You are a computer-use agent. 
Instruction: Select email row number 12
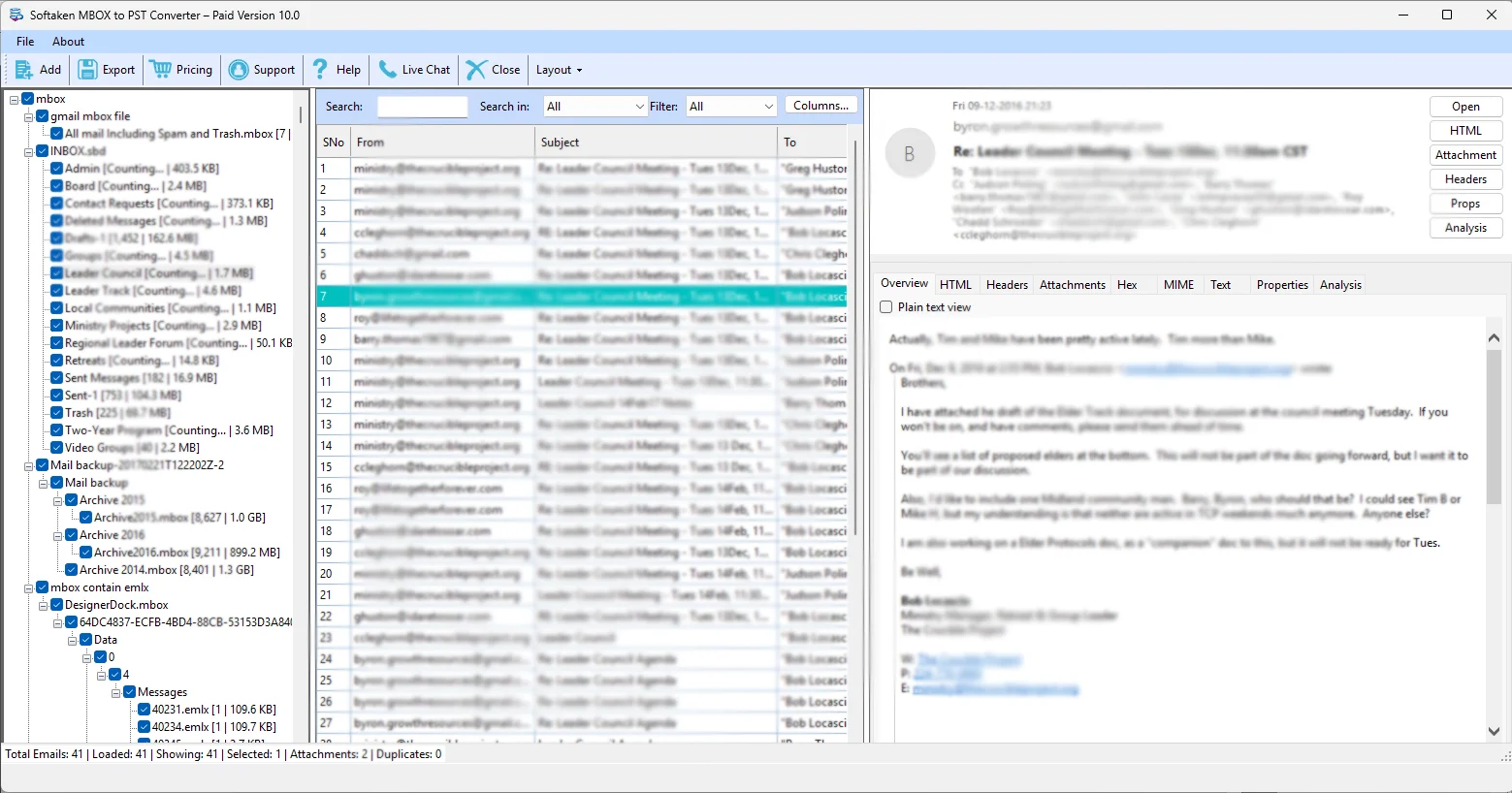tap(582, 403)
